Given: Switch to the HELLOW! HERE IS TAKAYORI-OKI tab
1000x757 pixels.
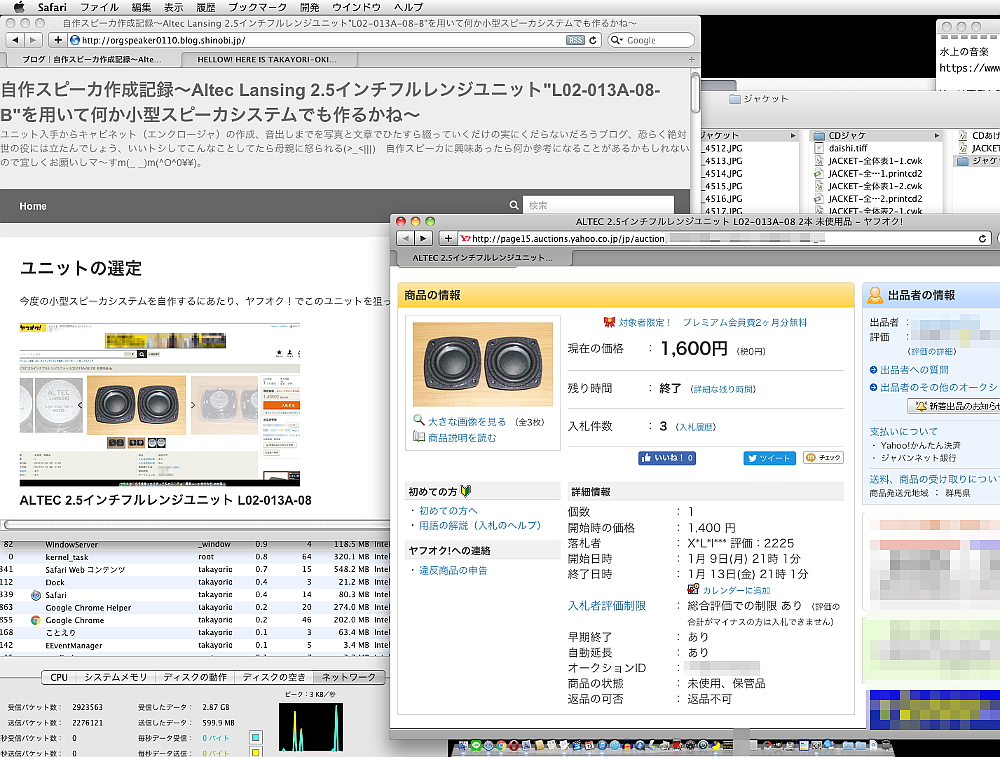Looking at the screenshot, I should pos(268,59).
